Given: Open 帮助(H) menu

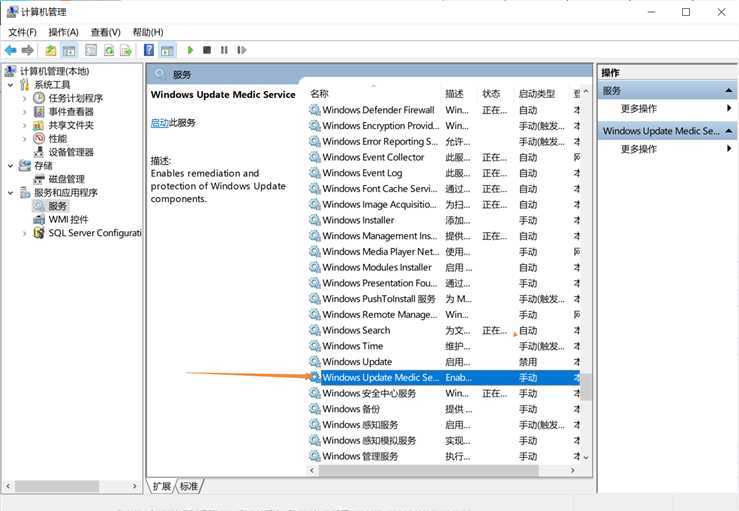Looking at the screenshot, I should coord(148,32).
